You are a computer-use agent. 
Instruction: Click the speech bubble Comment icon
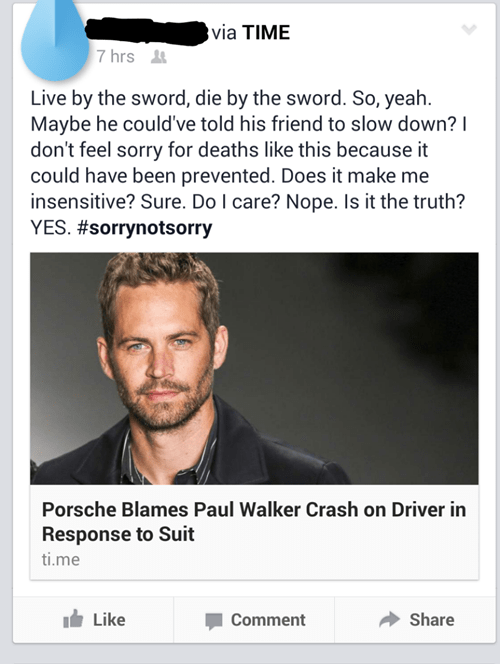(214, 621)
